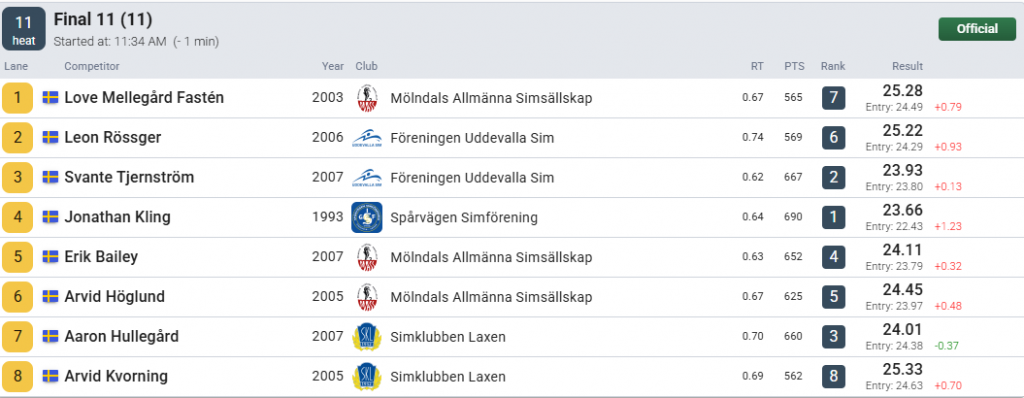The width and height of the screenshot is (1024, 398).
Task: Click the heat 11 badge icon
Action: tap(24, 29)
